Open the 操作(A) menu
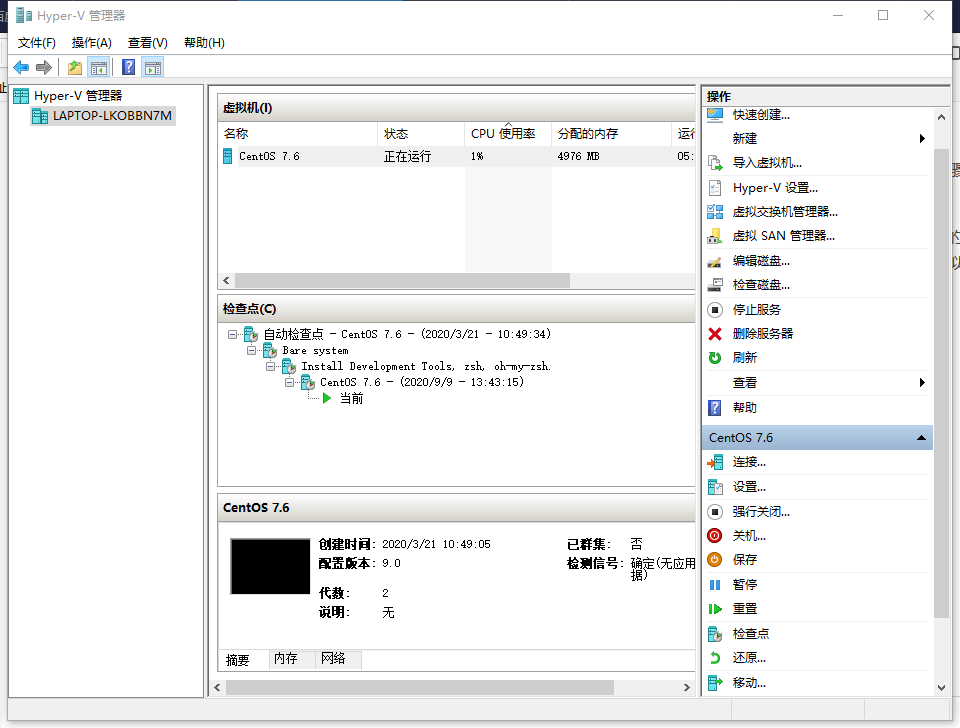The height and width of the screenshot is (728, 960). [x=92, y=43]
